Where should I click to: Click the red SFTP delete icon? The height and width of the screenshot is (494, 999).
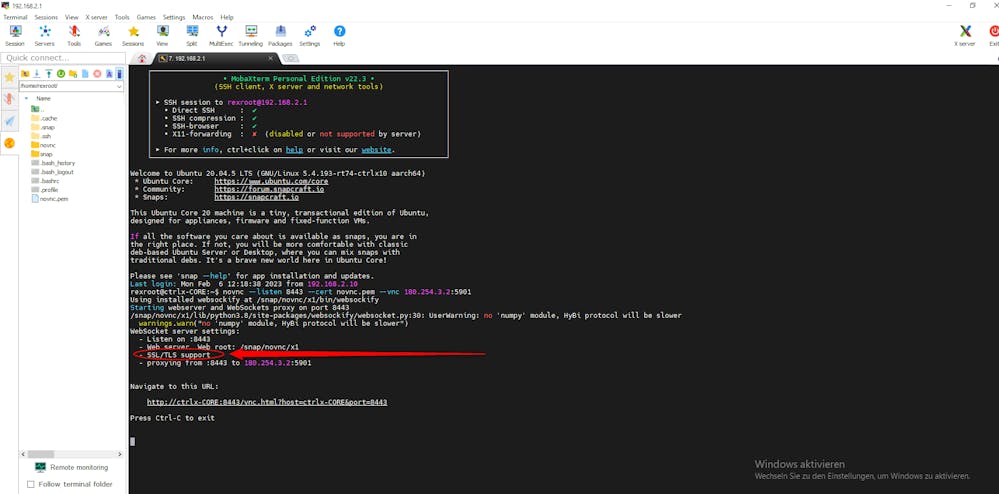(97, 74)
